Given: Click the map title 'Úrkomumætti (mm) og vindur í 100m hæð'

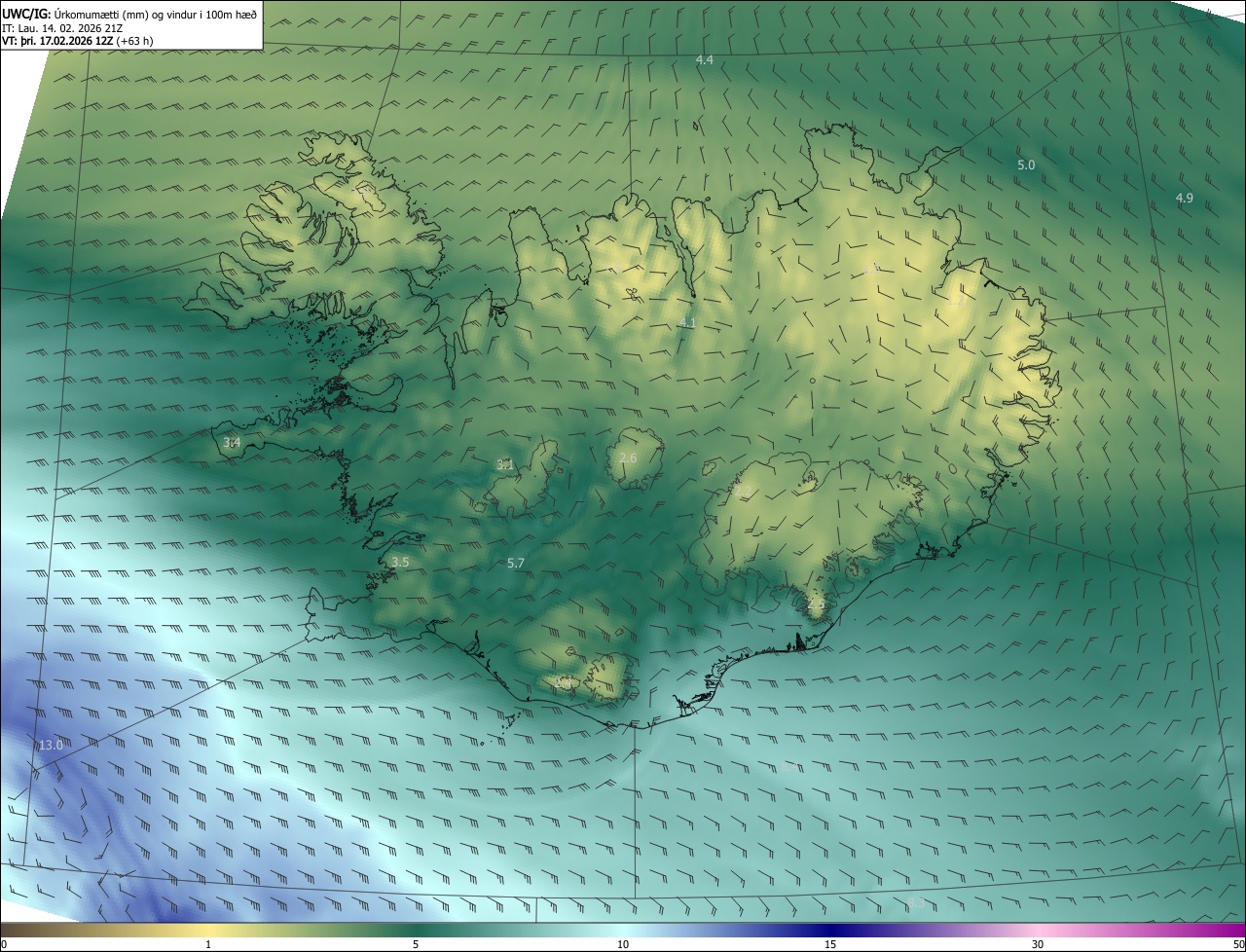Looking at the screenshot, I should click(x=154, y=14).
